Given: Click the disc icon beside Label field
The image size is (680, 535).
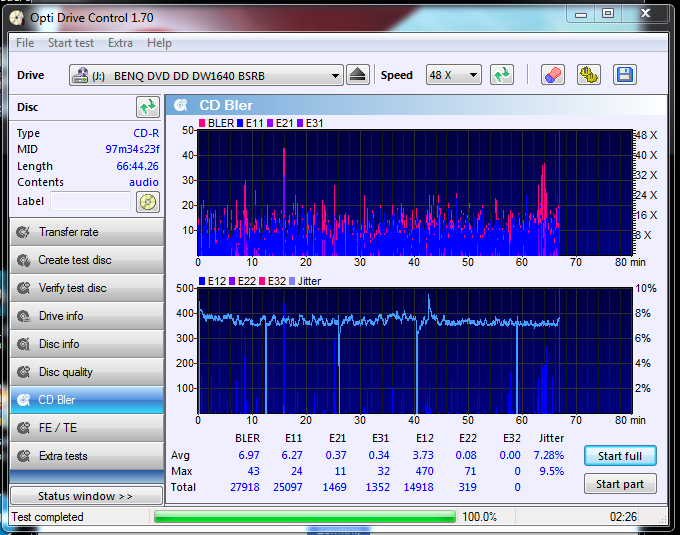Looking at the screenshot, I should tap(148, 202).
